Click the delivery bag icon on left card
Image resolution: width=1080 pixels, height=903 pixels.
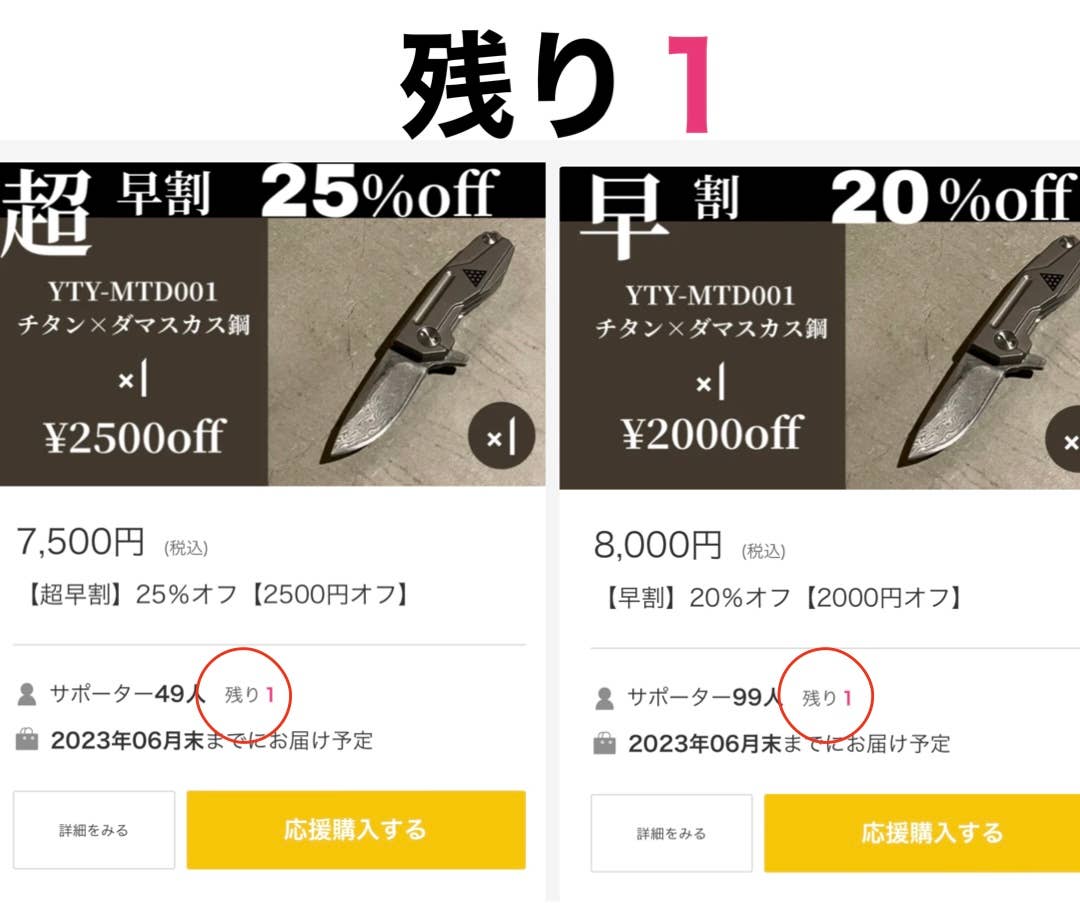coord(27,740)
